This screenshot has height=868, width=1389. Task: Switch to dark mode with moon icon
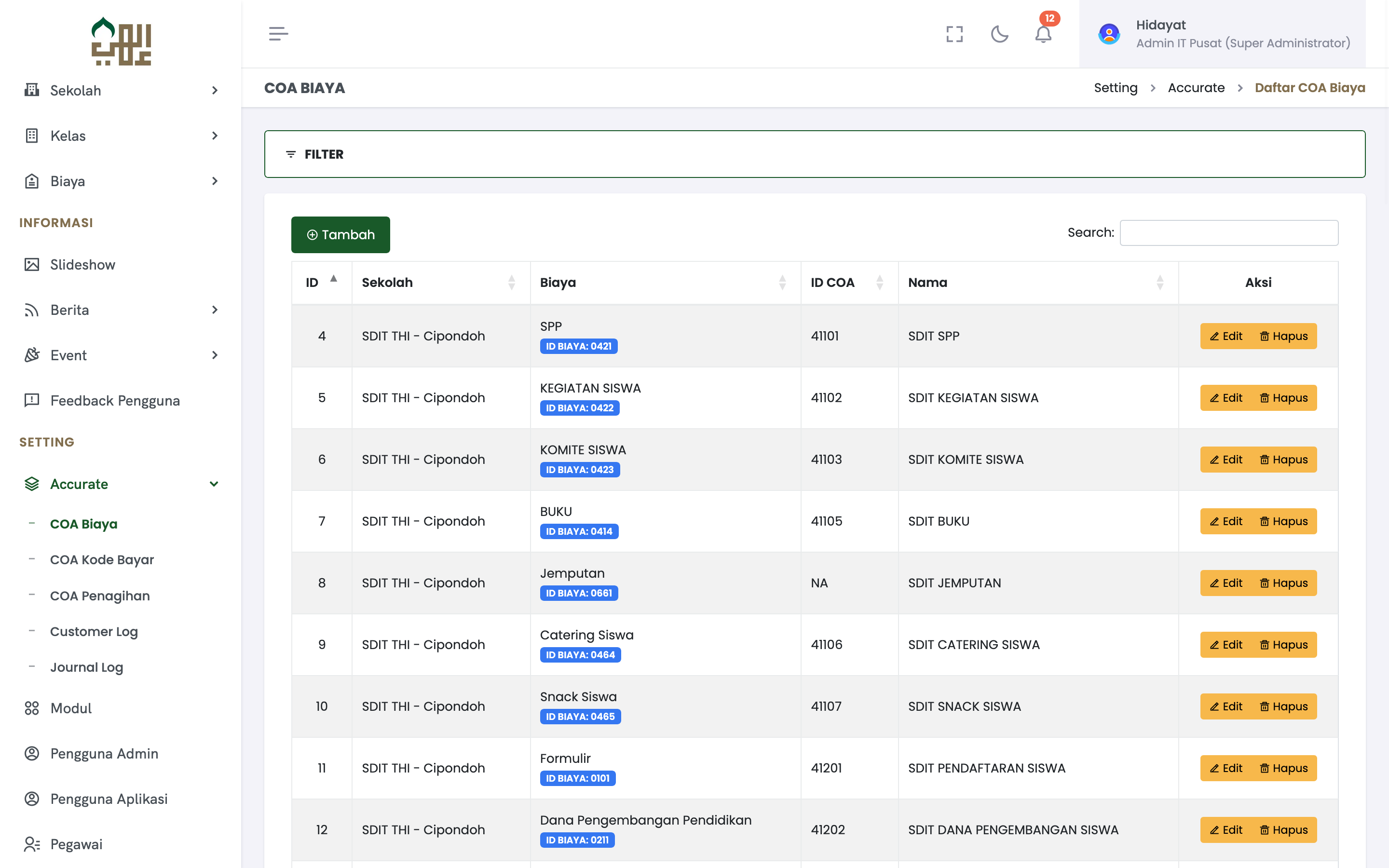tap(999, 34)
